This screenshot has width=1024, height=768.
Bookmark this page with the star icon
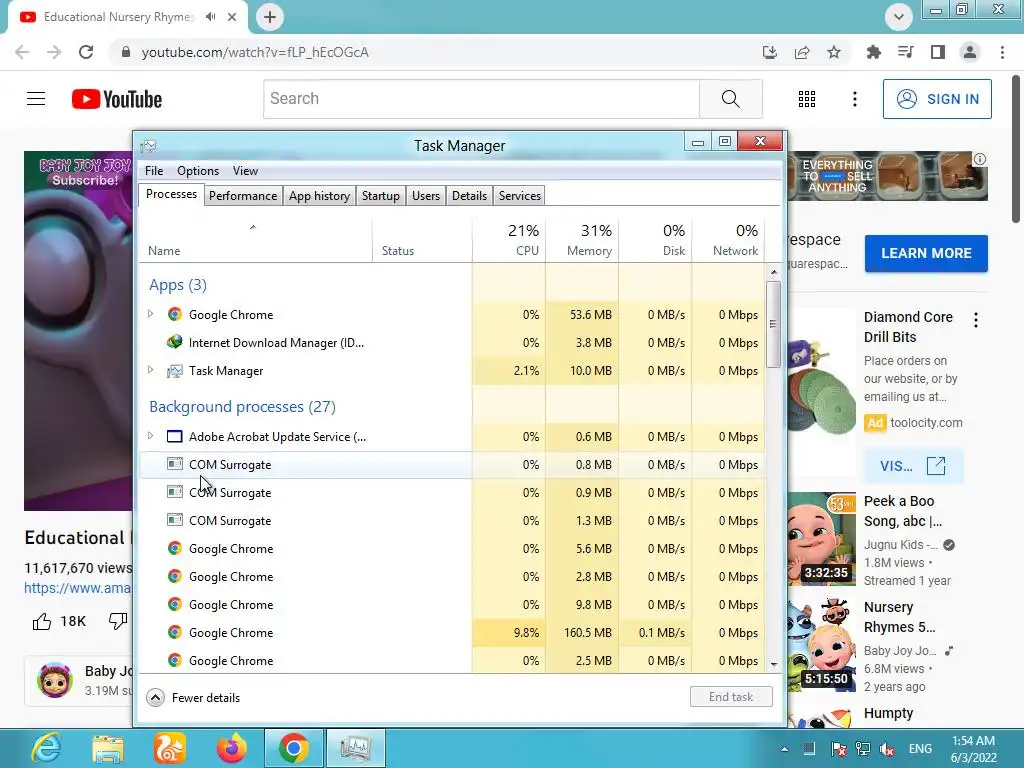pos(834,52)
